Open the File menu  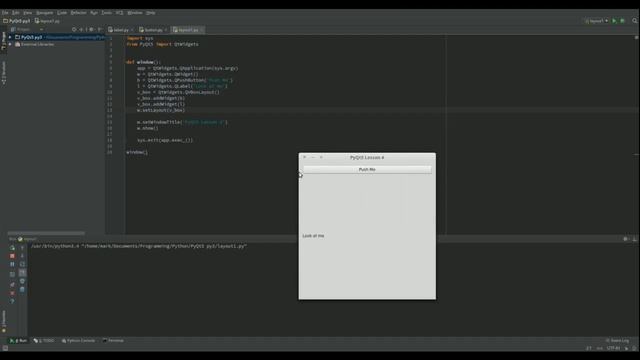pyautogui.click(x=5, y=13)
